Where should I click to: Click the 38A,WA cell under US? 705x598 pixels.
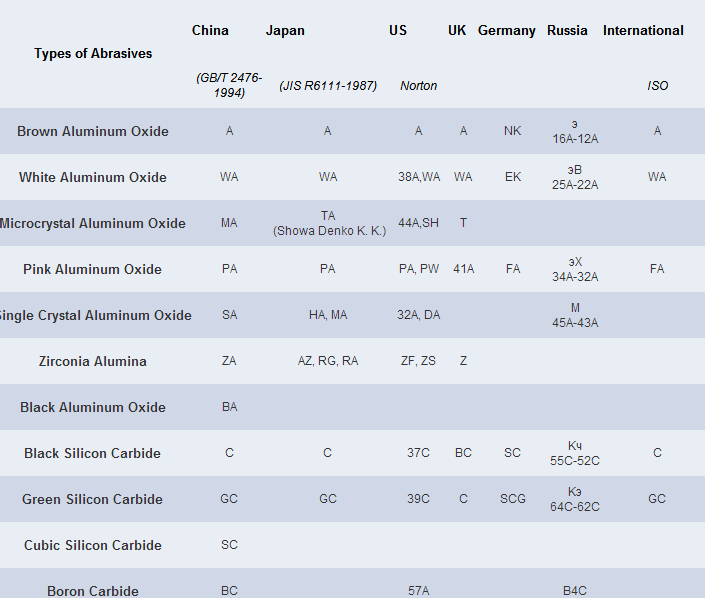[x=418, y=177]
